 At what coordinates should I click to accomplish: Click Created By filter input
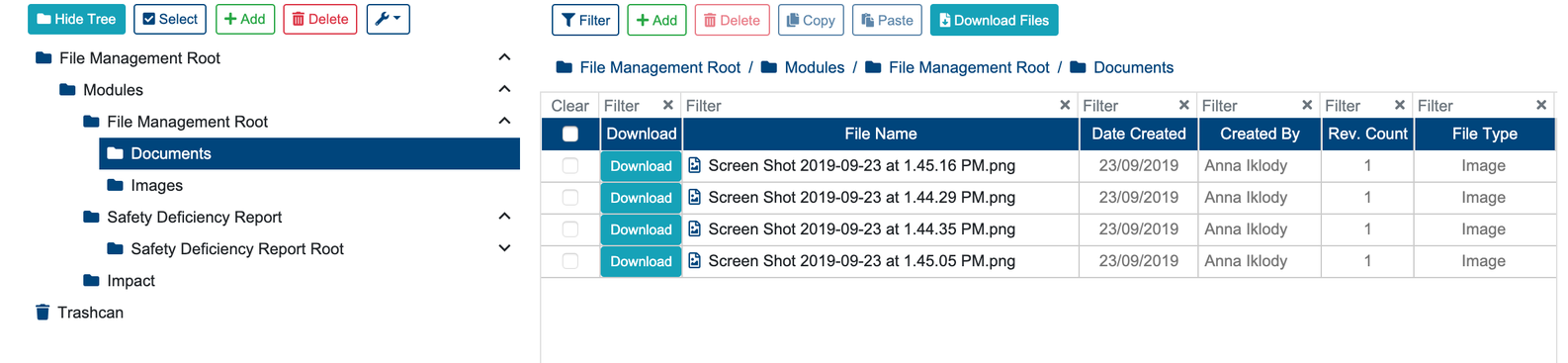[1248, 106]
